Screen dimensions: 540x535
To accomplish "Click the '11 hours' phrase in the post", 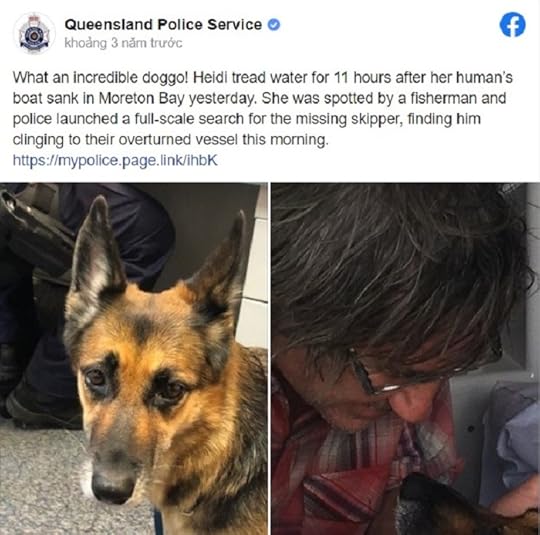I will point(363,78).
